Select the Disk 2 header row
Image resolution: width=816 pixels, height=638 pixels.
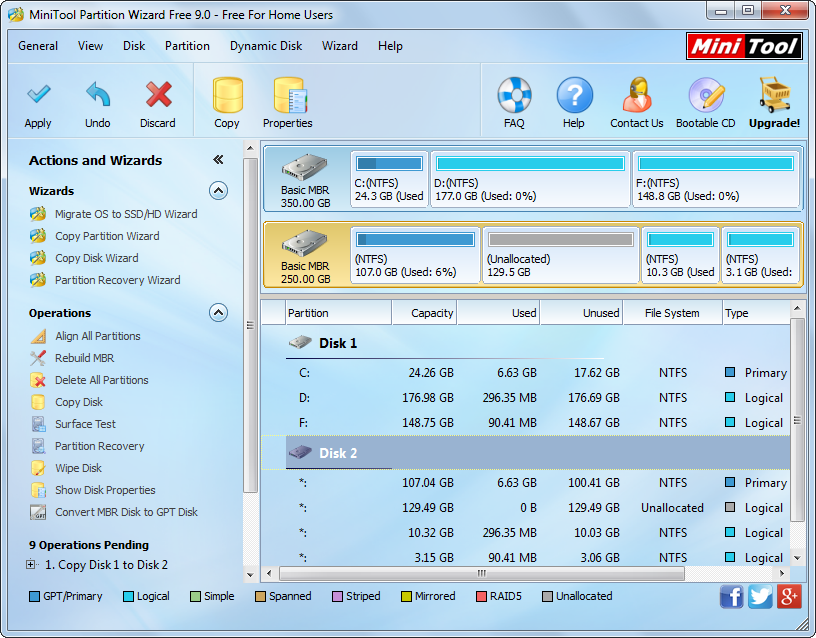(x=526, y=453)
